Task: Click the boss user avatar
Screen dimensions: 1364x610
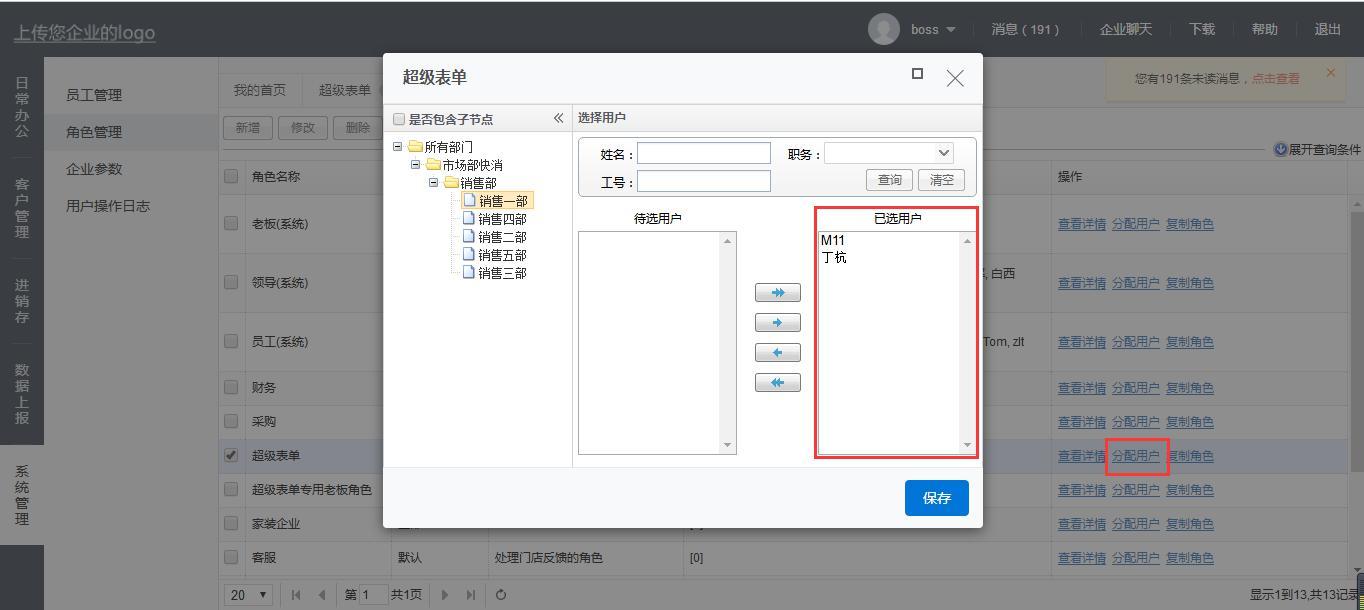Action: [883, 30]
